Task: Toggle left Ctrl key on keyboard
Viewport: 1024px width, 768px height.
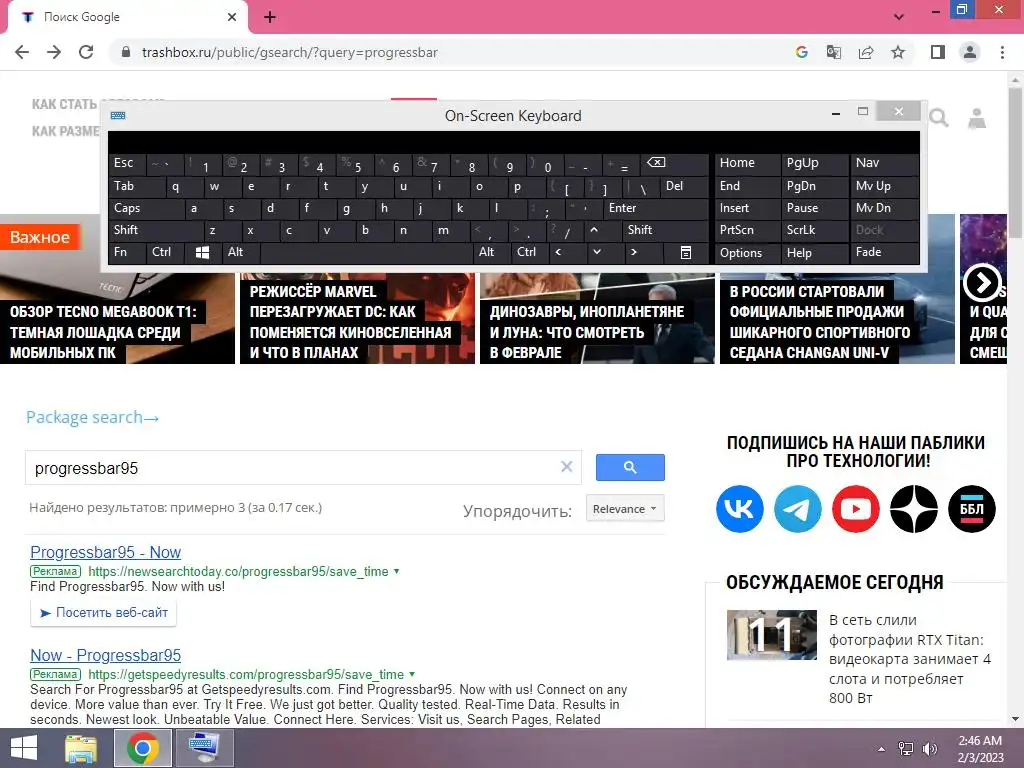Action: 166,253
